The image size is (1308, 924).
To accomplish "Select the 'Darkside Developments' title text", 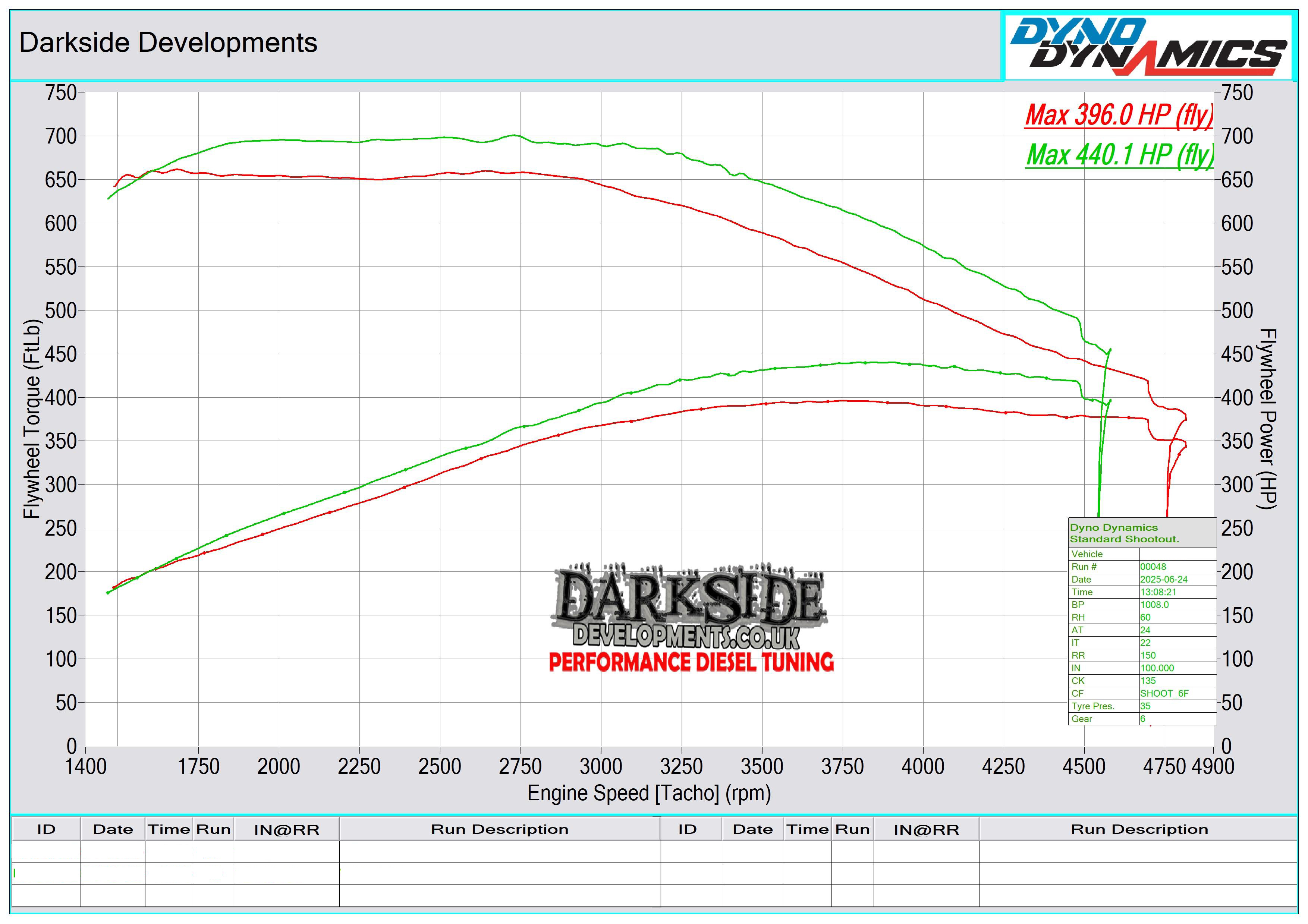I will [168, 43].
